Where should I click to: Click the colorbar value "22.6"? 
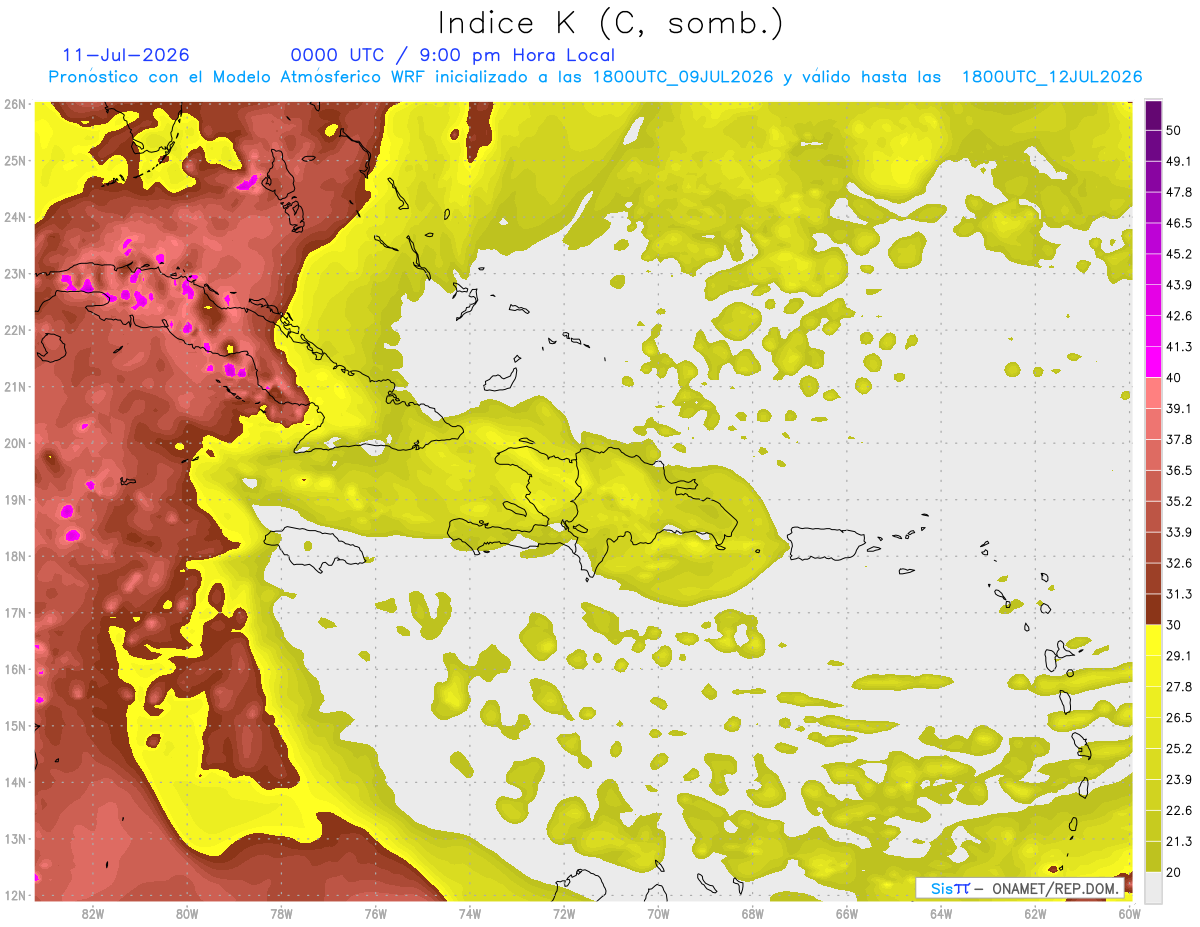click(x=1179, y=810)
